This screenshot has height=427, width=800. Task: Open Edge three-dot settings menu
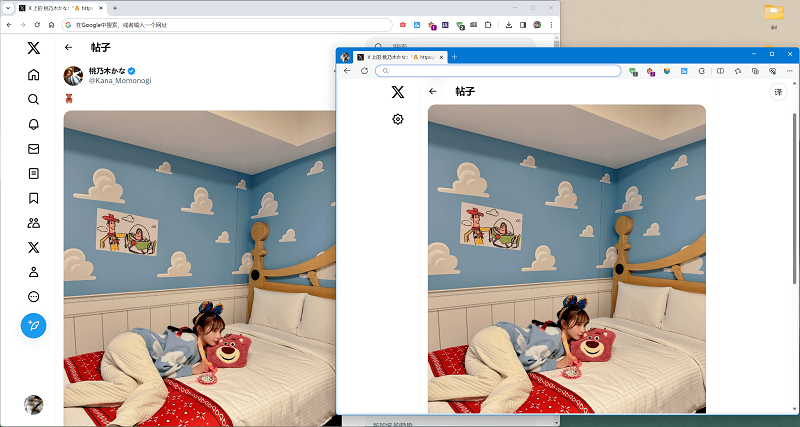point(790,71)
